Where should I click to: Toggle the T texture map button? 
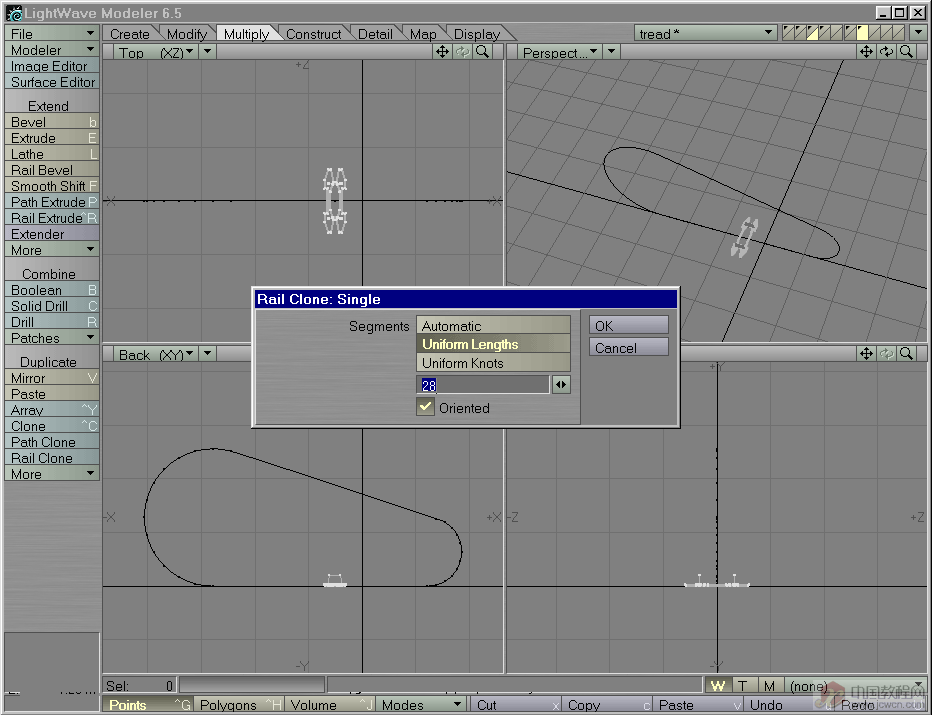coord(743,686)
